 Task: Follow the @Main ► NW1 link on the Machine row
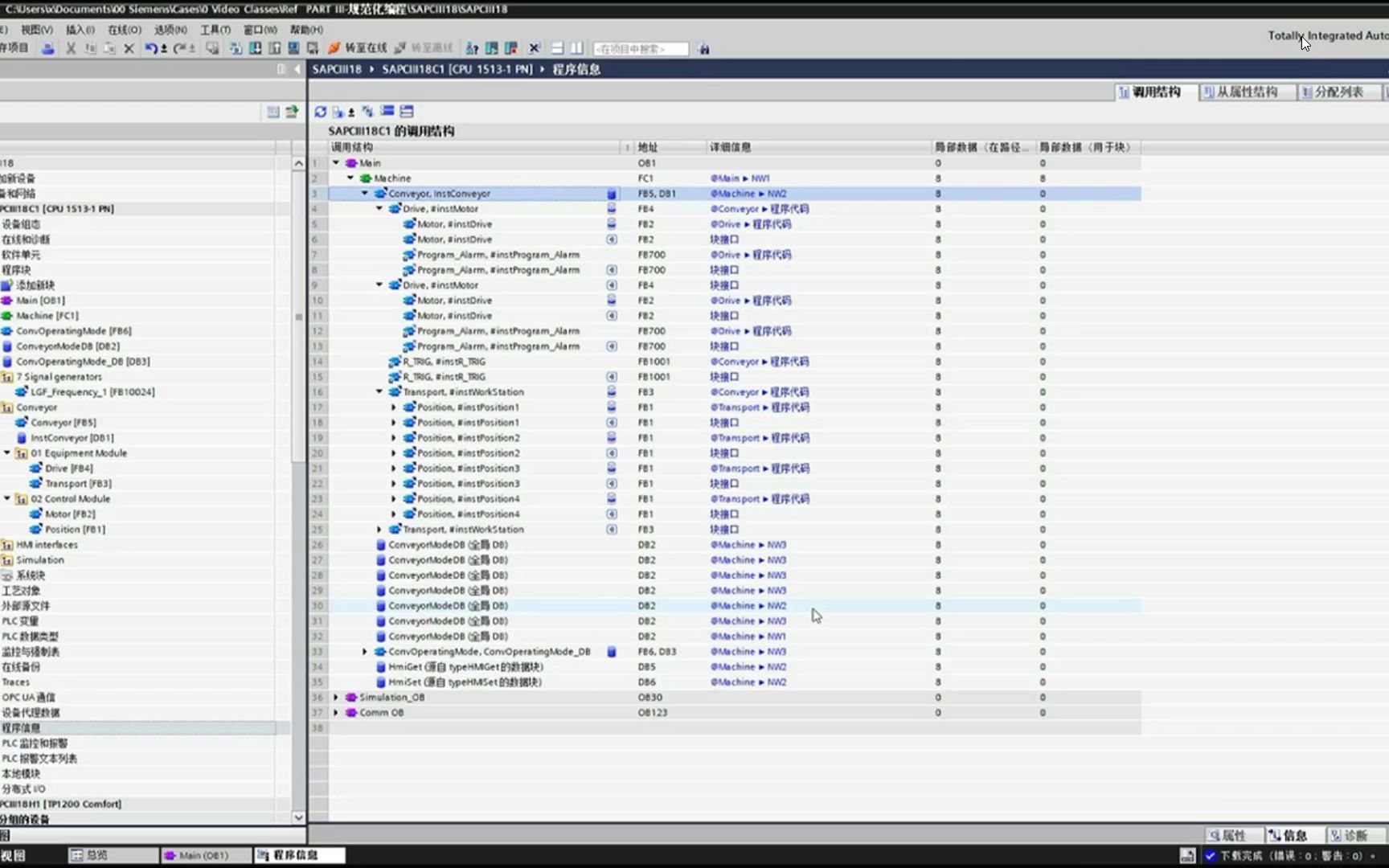(740, 178)
